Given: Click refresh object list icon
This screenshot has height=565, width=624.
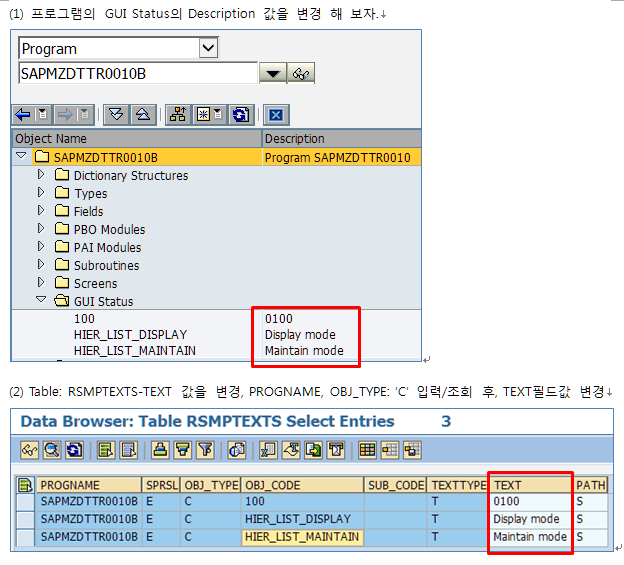Looking at the screenshot, I should pyautogui.click(x=239, y=114).
